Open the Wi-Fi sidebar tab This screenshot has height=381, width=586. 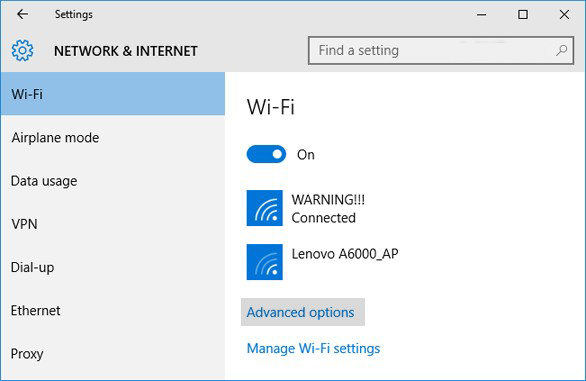[113, 94]
